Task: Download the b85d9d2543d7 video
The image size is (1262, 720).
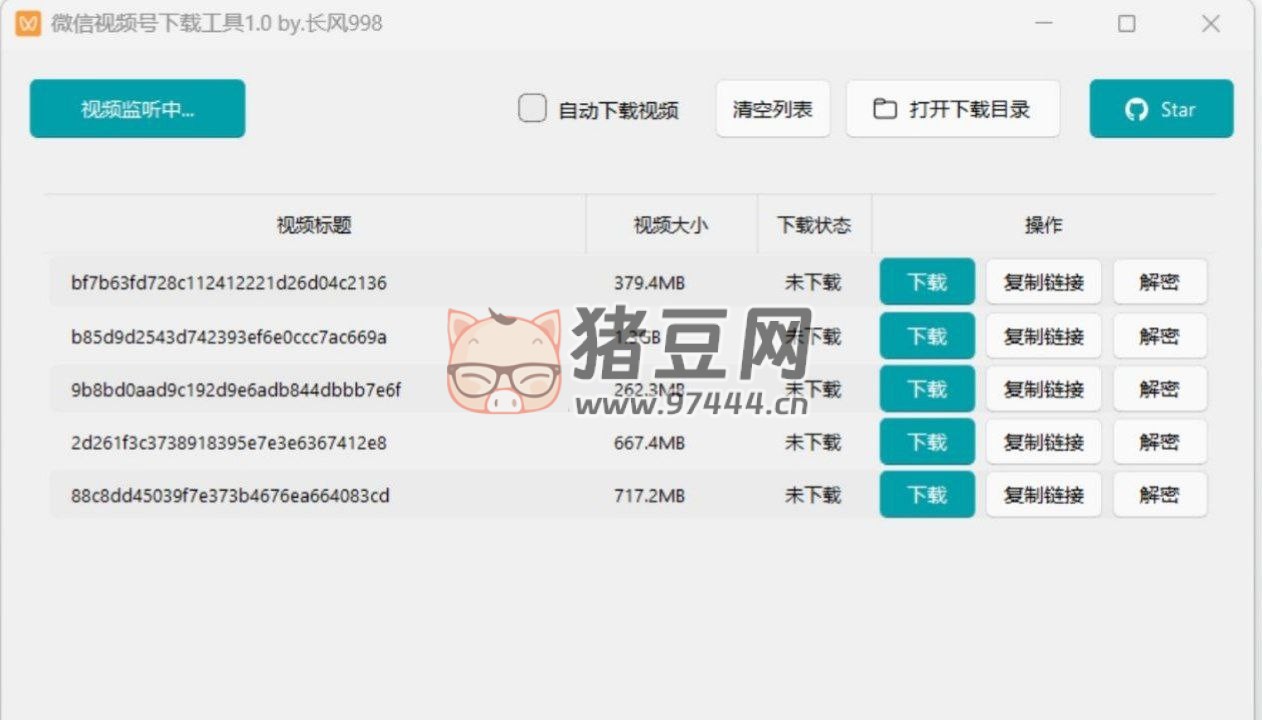Action: tap(926, 336)
